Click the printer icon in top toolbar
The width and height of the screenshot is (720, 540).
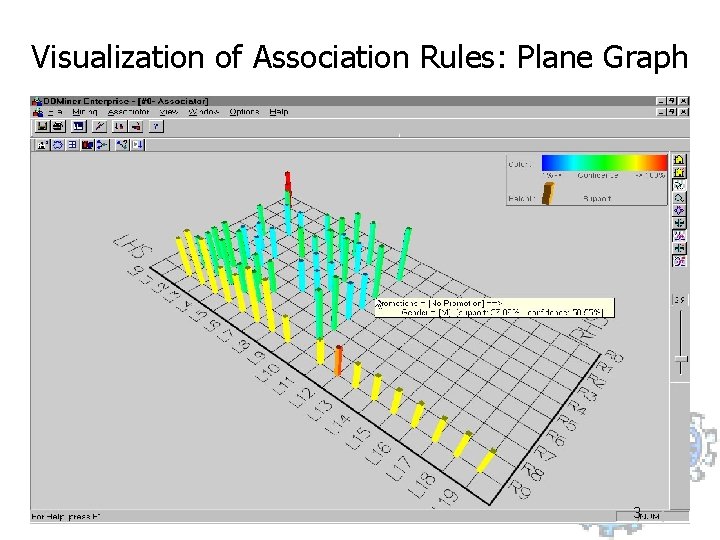58,126
